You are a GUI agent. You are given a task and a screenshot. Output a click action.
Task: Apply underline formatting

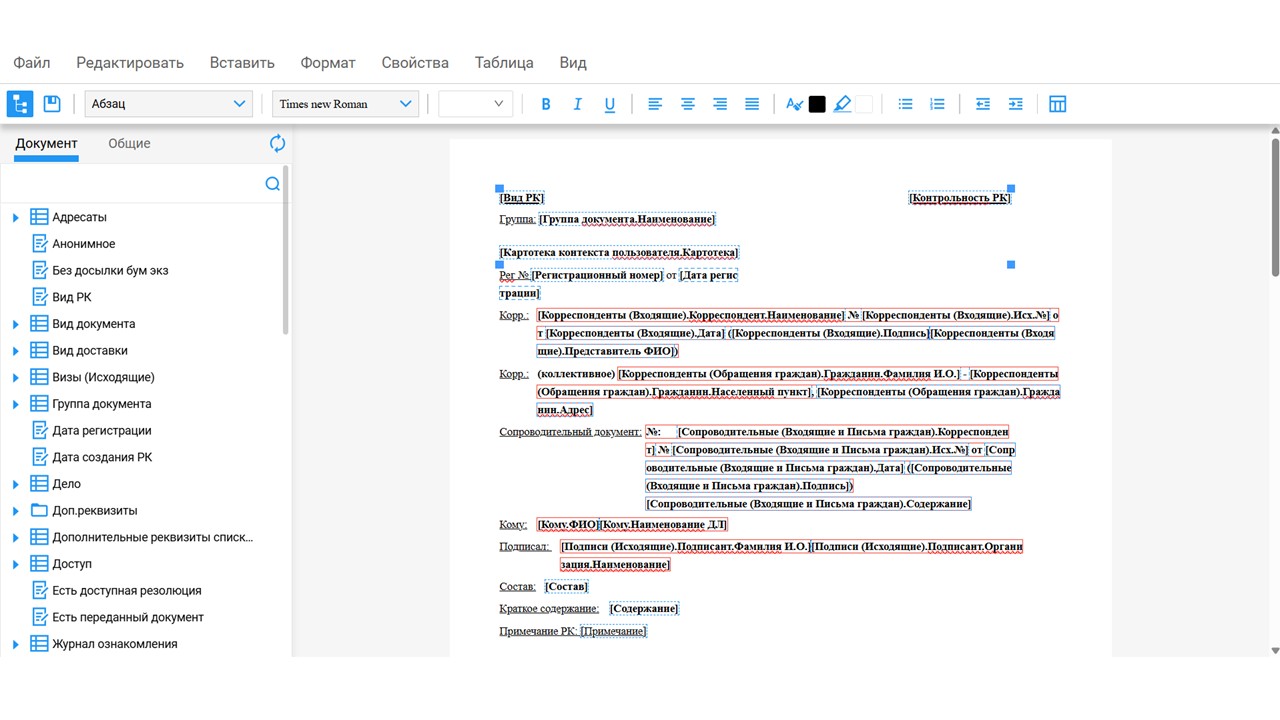click(610, 104)
